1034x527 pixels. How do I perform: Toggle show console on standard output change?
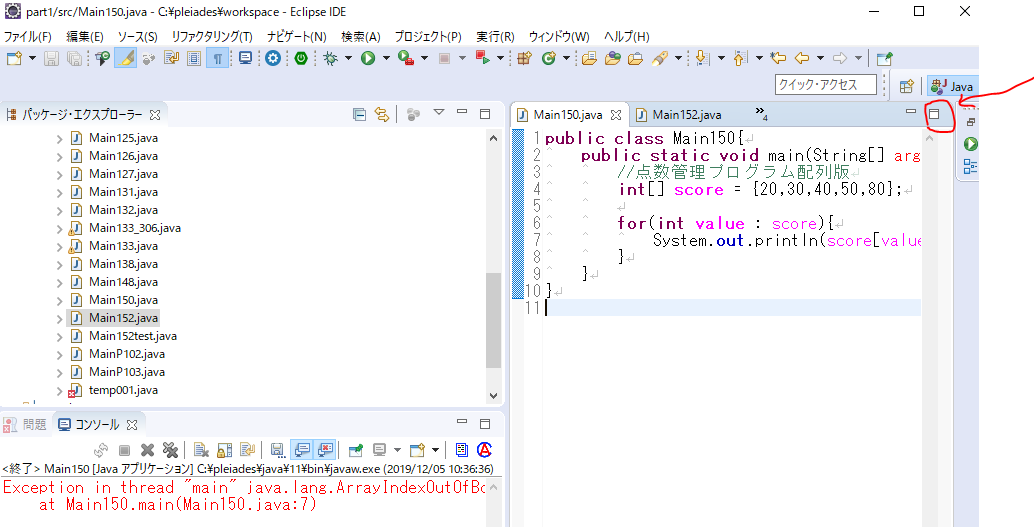tap(301, 450)
